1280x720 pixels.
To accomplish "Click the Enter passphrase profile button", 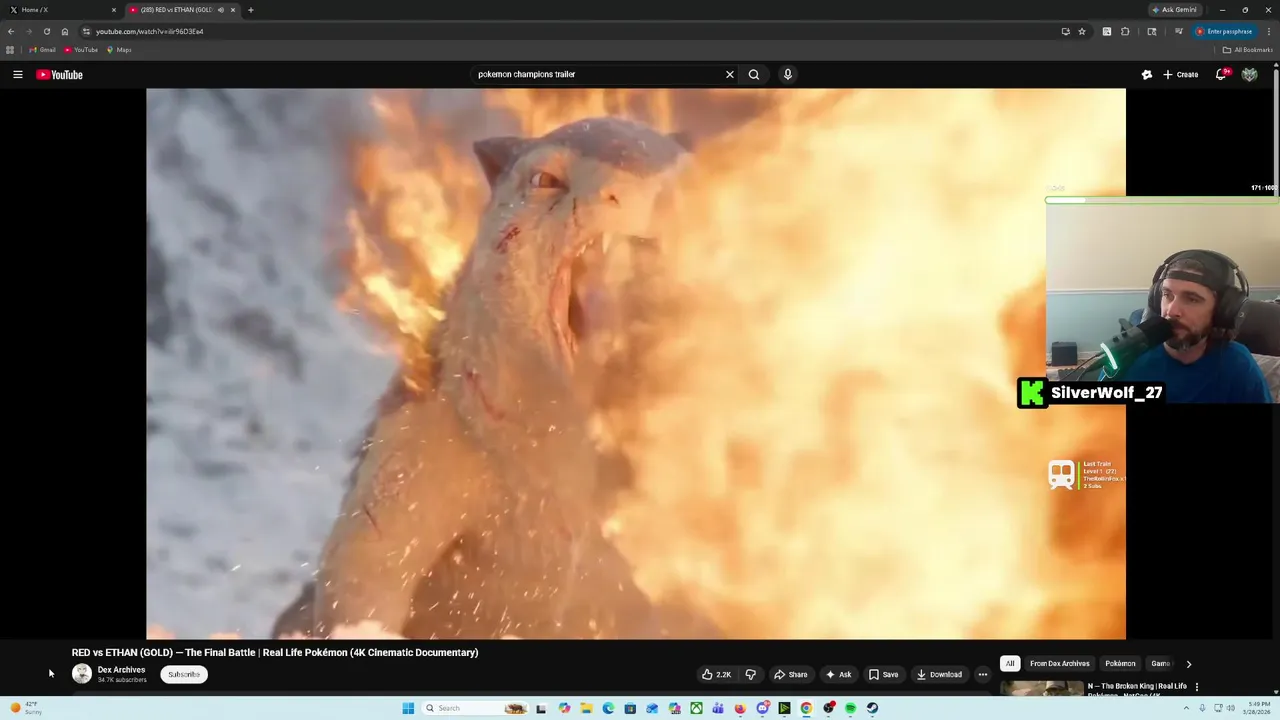I will tap(1225, 31).
